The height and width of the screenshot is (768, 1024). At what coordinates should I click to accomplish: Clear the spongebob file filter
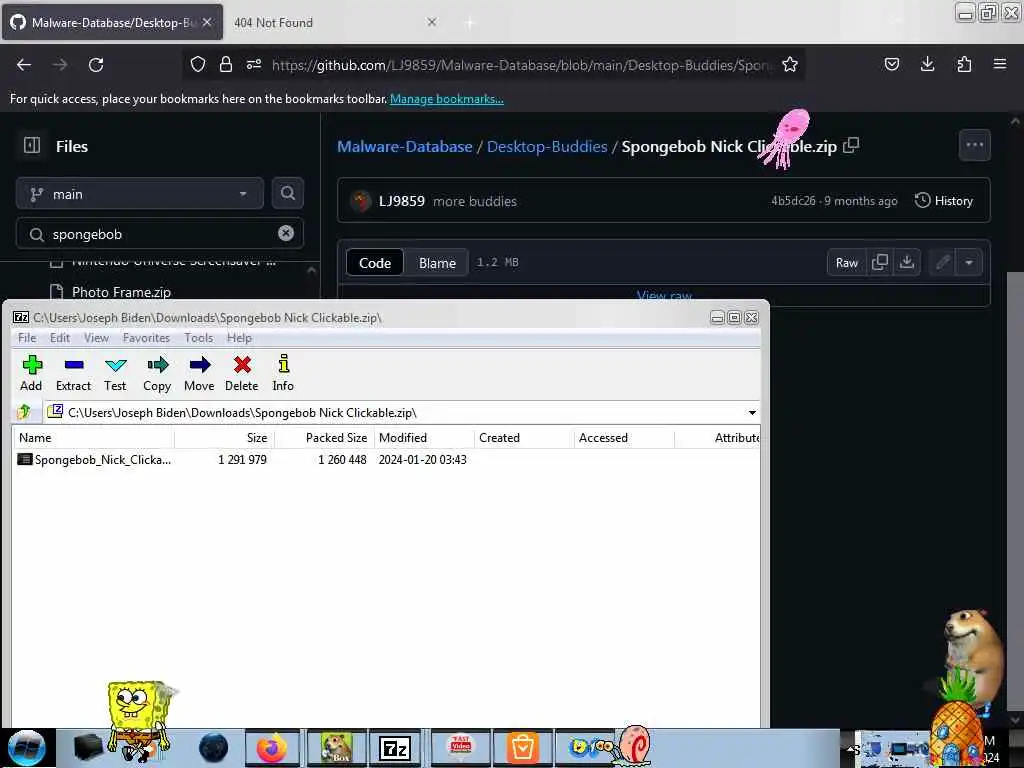[286, 234]
